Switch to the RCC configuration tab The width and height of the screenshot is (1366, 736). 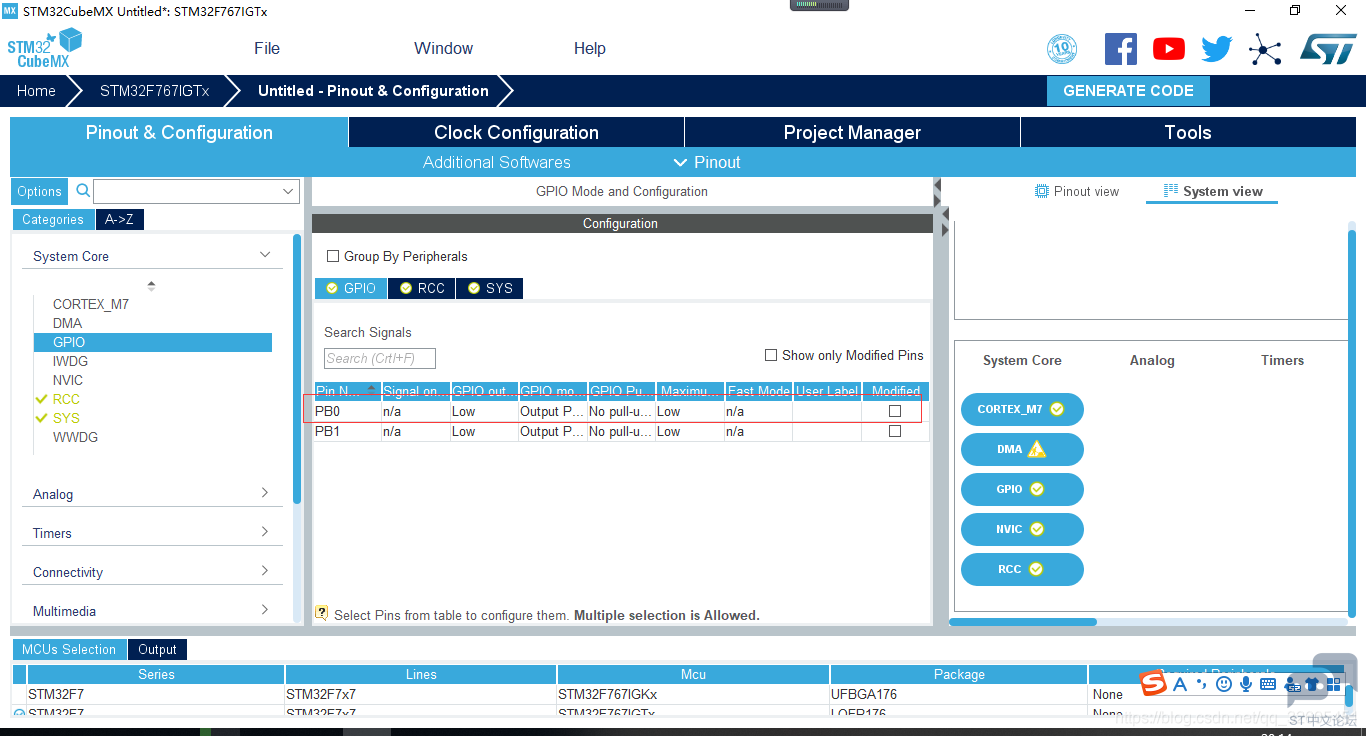pyautogui.click(x=422, y=288)
